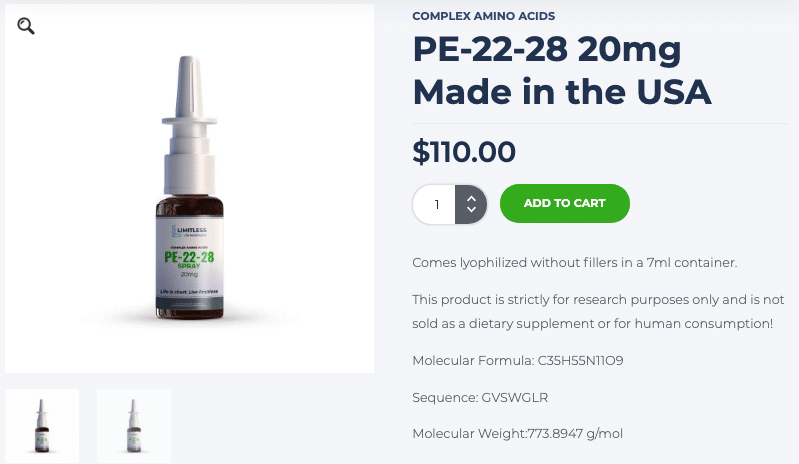Add the product to cart
This screenshot has height=464, width=799.
tap(565, 203)
